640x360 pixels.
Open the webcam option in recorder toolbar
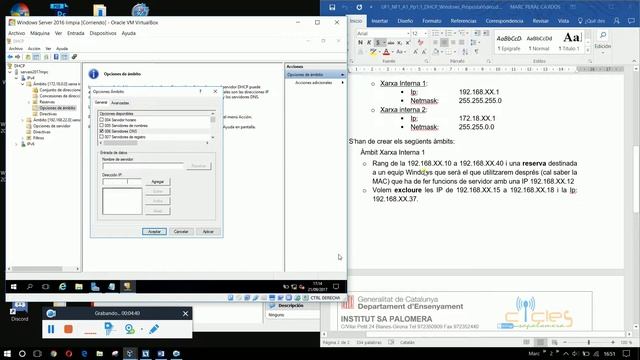coord(130,329)
